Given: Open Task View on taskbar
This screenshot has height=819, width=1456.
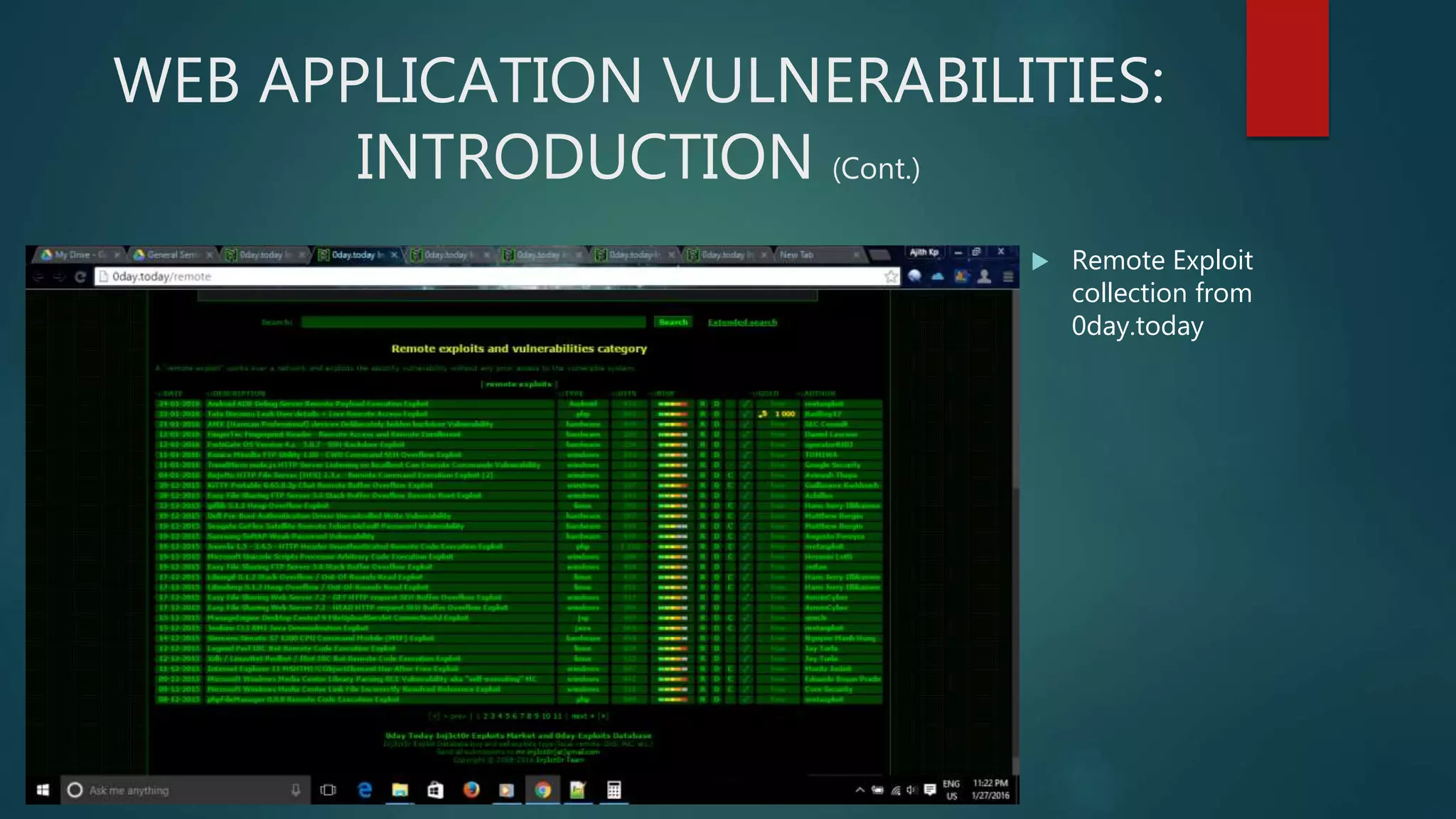Looking at the screenshot, I should tap(328, 790).
